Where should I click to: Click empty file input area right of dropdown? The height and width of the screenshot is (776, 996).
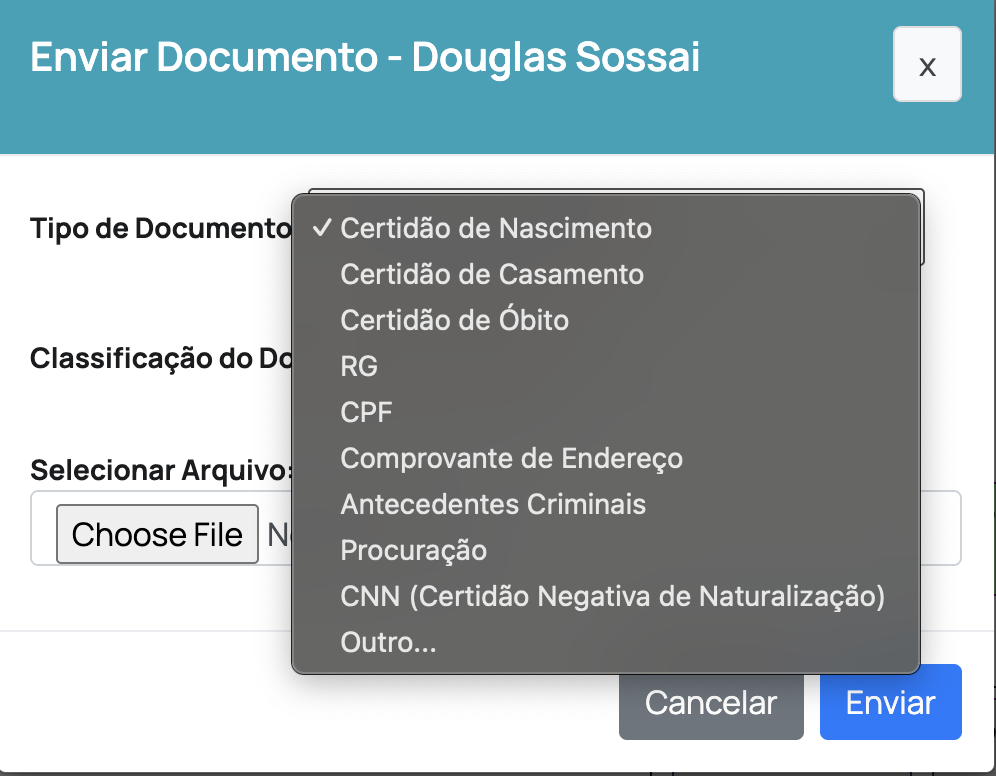tap(940, 528)
